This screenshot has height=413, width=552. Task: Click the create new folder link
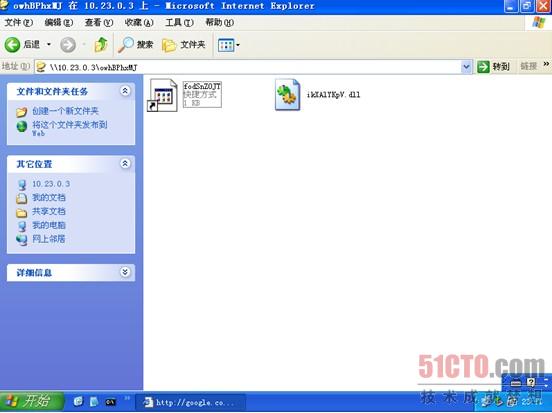pos(65,111)
